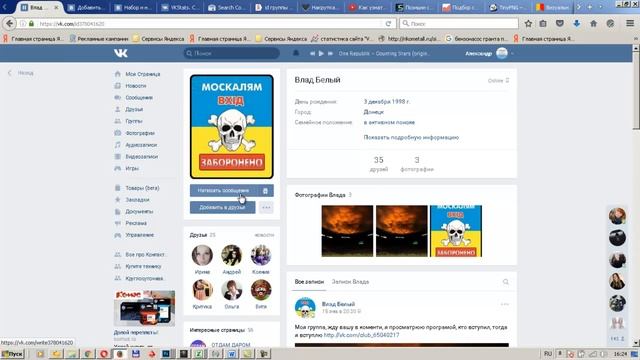Open the Pocket icon in Firefox toolbar

click(560, 24)
